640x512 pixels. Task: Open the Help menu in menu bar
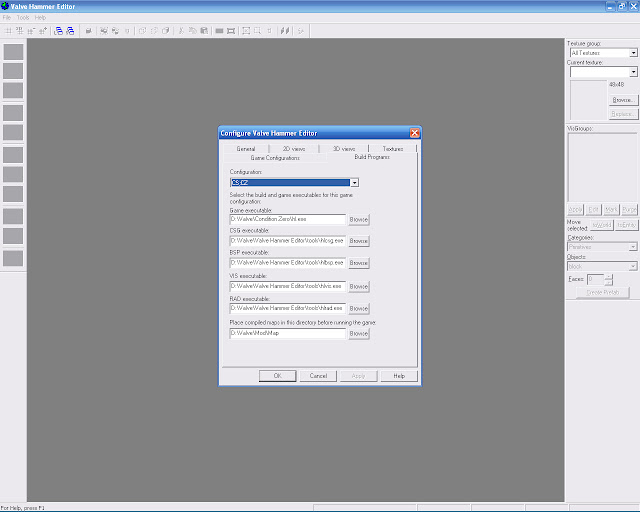click(x=40, y=18)
